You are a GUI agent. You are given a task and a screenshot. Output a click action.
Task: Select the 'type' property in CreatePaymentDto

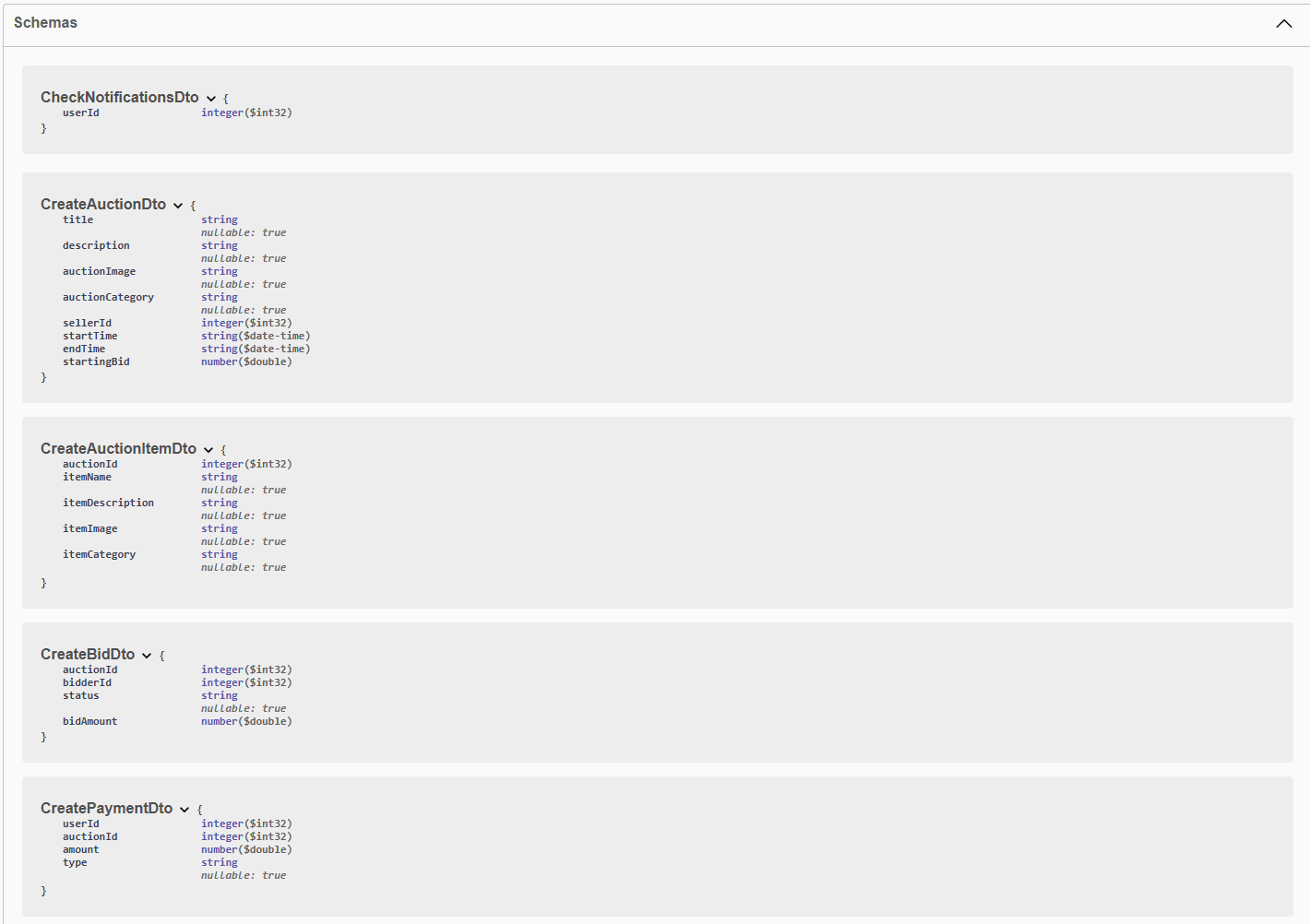[75, 862]
